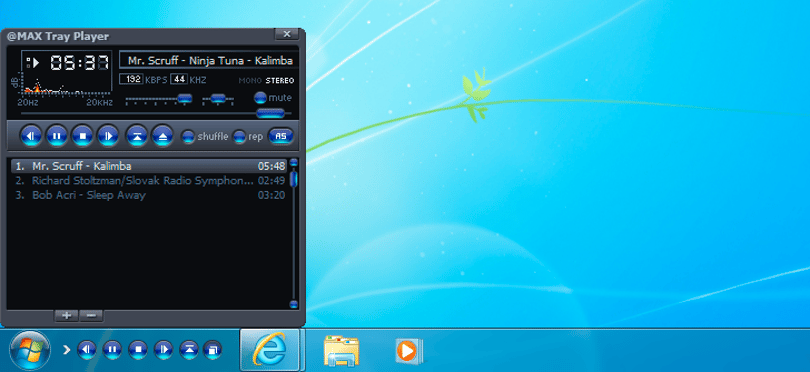Click the previous track button in the player window

click(31, 136)
